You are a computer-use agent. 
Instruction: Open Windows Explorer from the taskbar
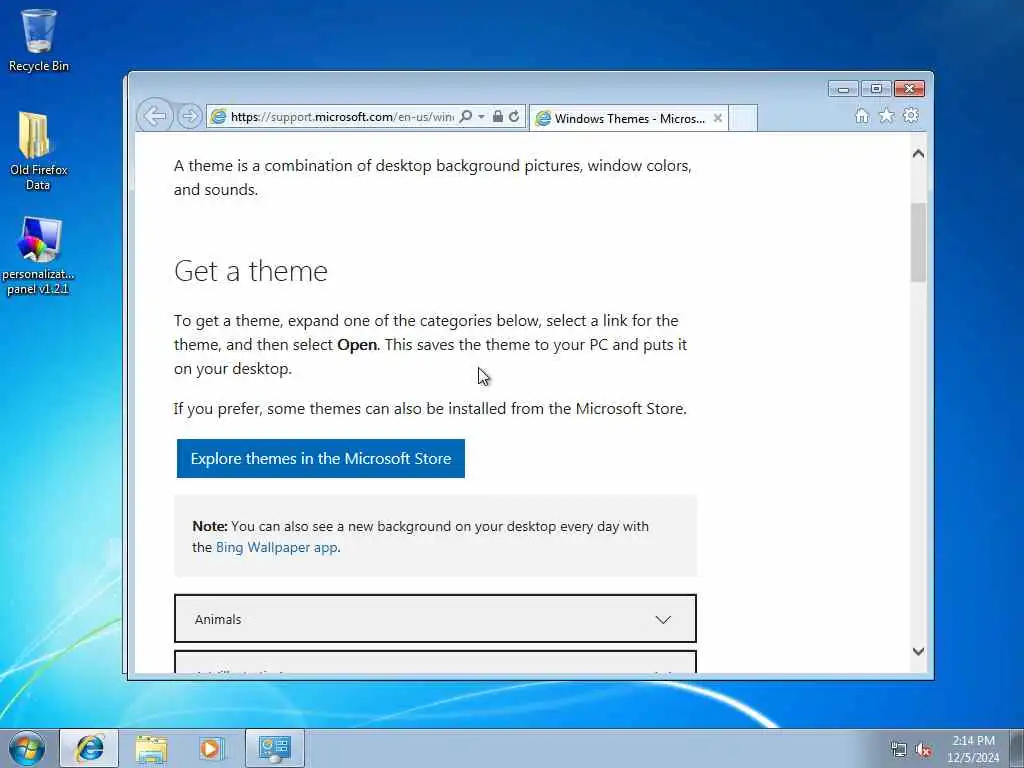(x=151, y=748)
